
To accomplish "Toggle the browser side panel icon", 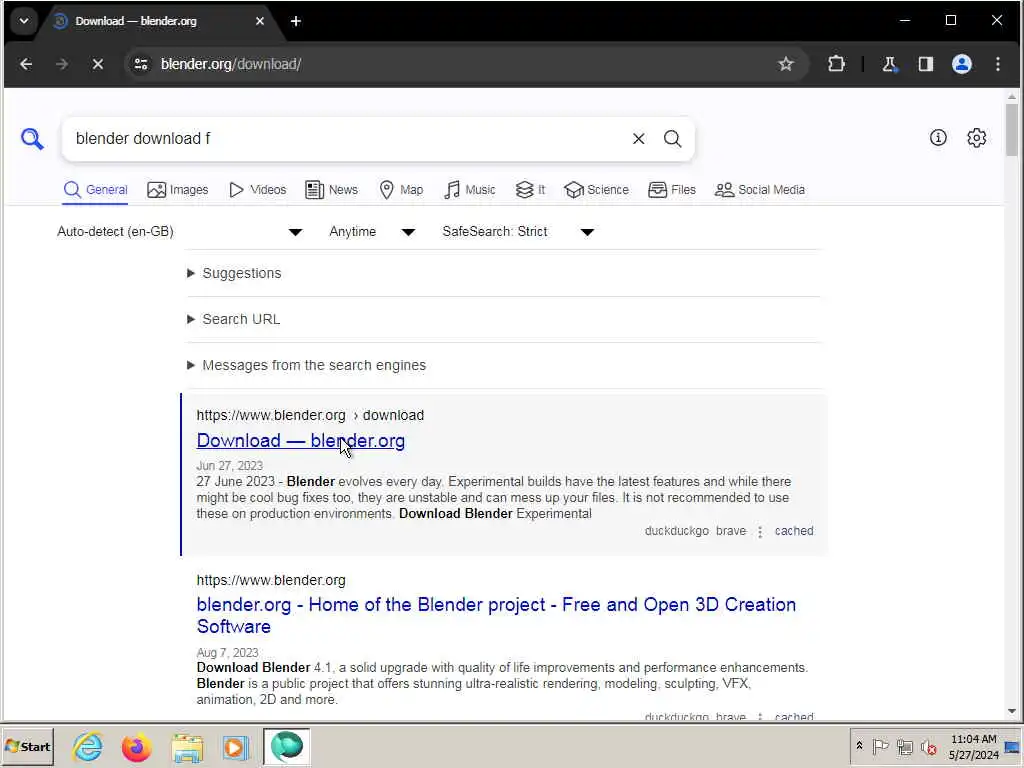I will (925, 64).
